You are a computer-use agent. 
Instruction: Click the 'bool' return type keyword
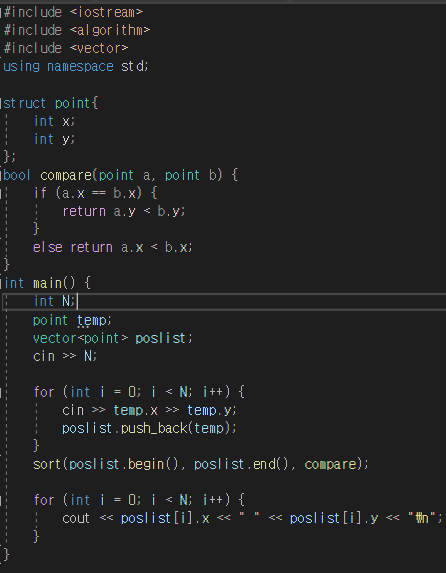(x=17, y=175)
